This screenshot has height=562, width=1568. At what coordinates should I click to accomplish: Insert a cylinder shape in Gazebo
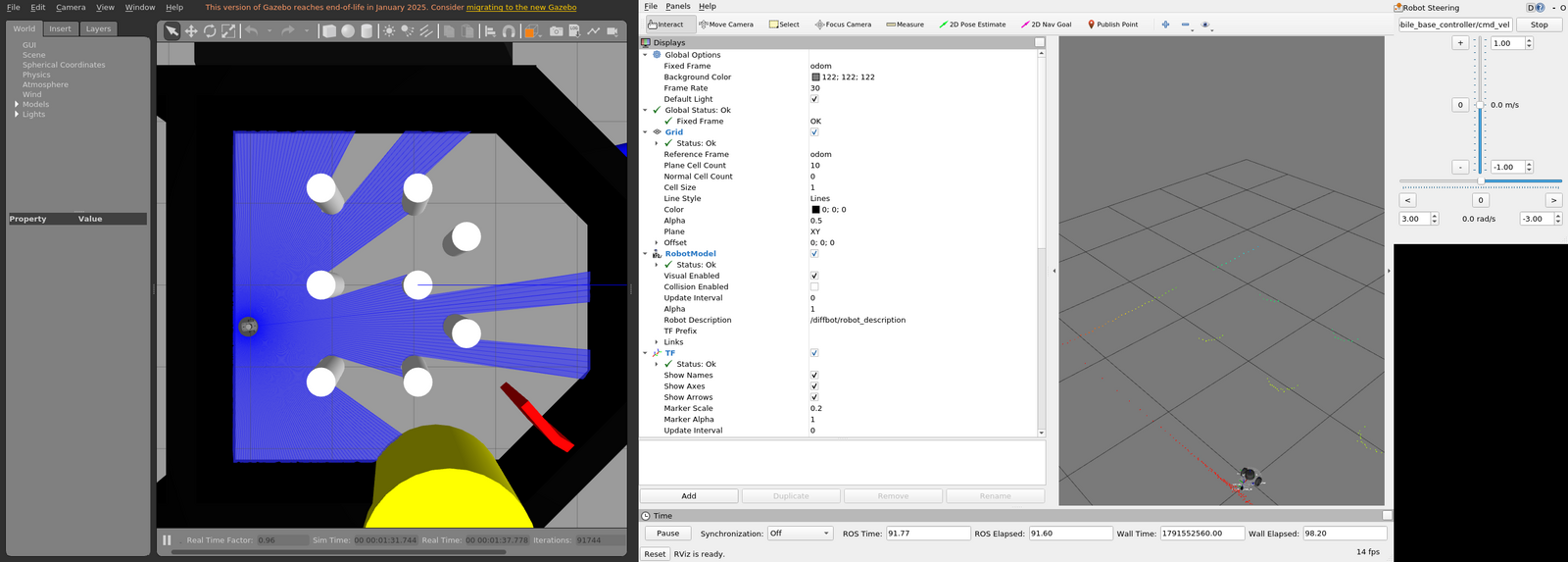pos(367,30)
